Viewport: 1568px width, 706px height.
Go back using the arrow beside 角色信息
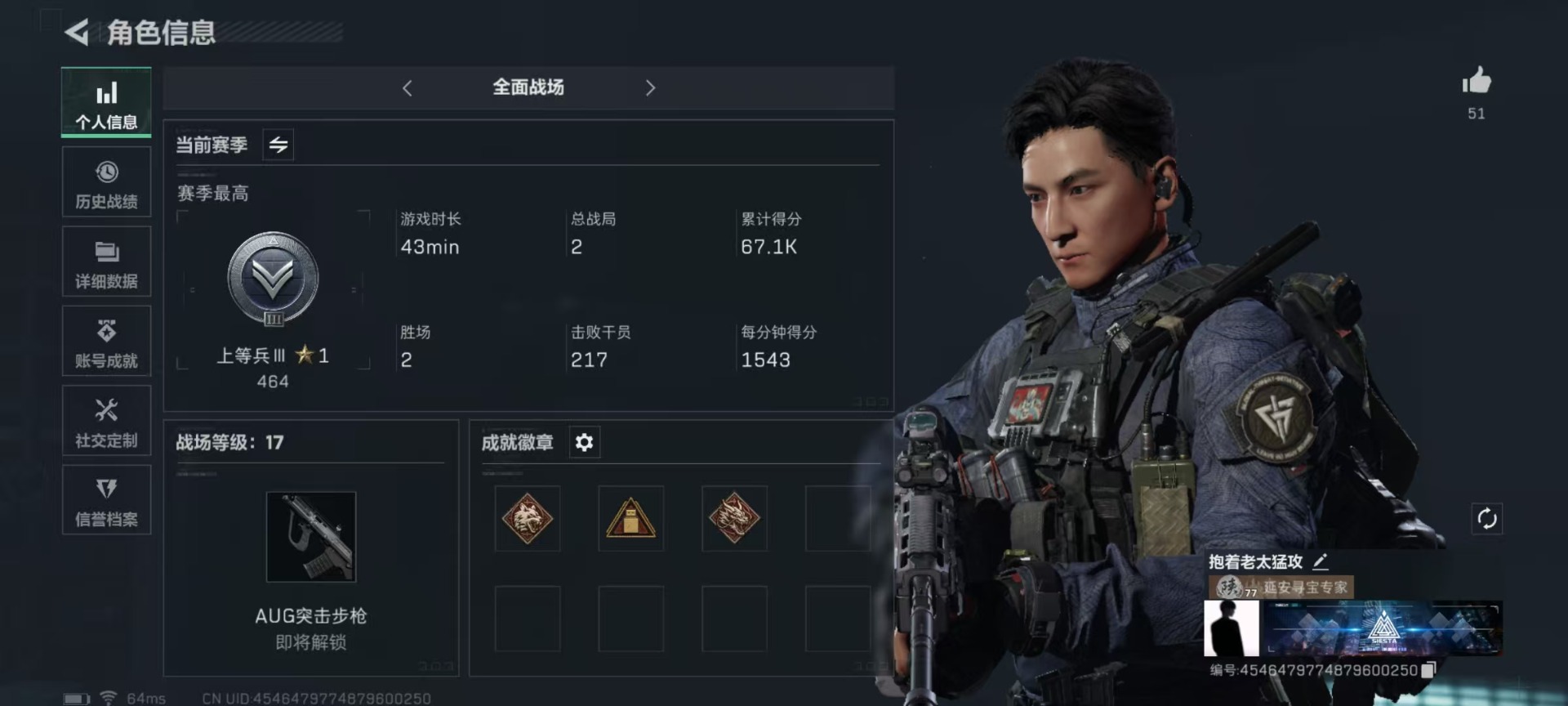77,33
